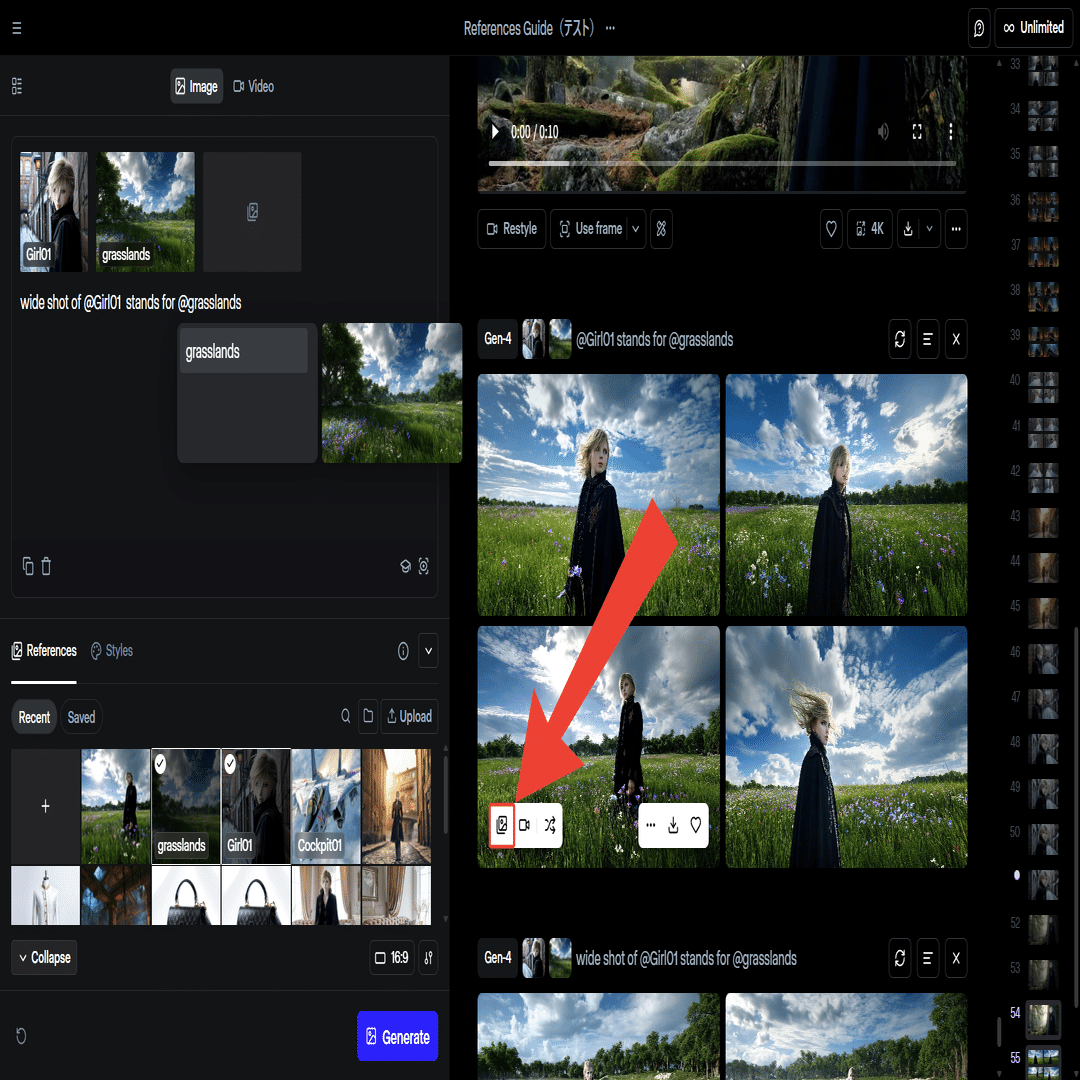The height and width of the screenshot is (1080, 1080).
Task: Click the highlighted use-as-image-reference icon
Action: 501,824
